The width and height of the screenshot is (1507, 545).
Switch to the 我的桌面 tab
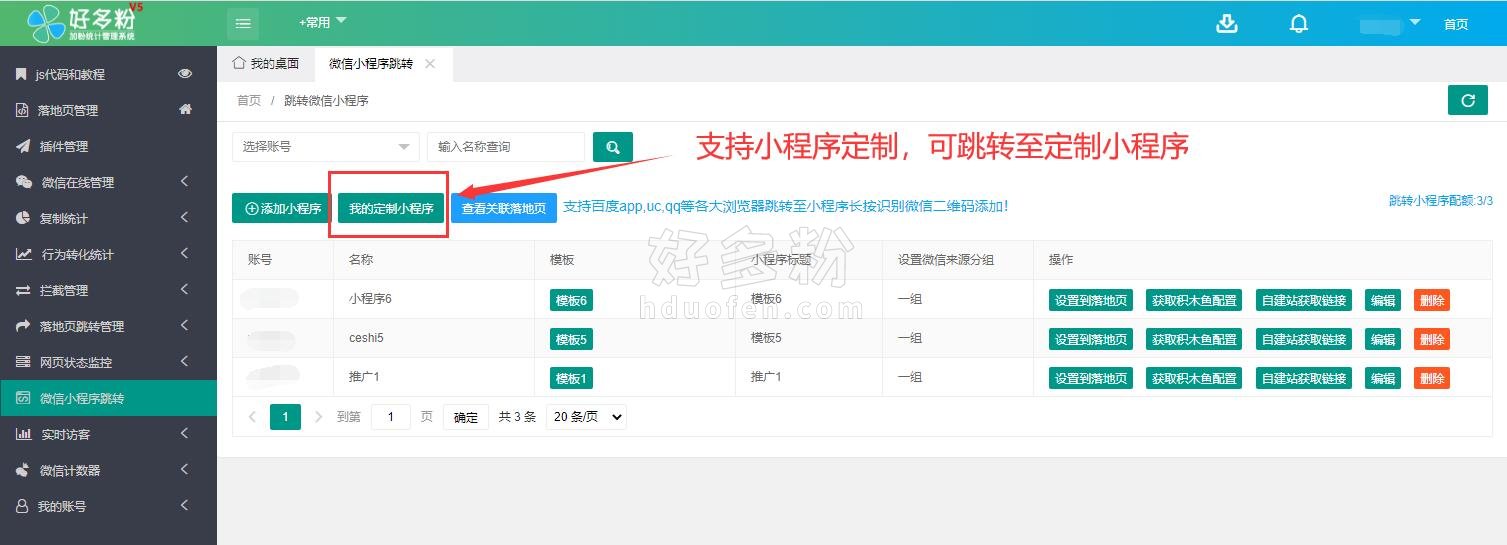click(x=266, y=63)
